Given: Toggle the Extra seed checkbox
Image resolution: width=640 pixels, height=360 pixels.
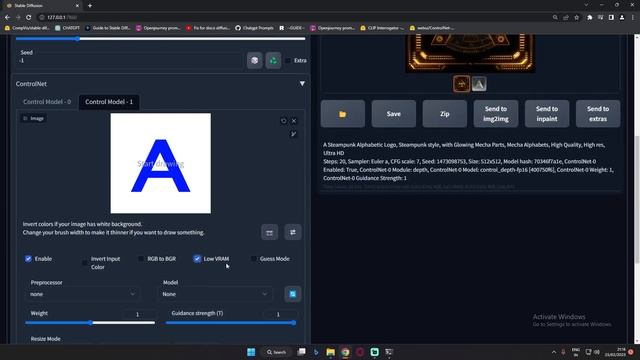Looking at the screenshot, I should [x=288, y=60].
